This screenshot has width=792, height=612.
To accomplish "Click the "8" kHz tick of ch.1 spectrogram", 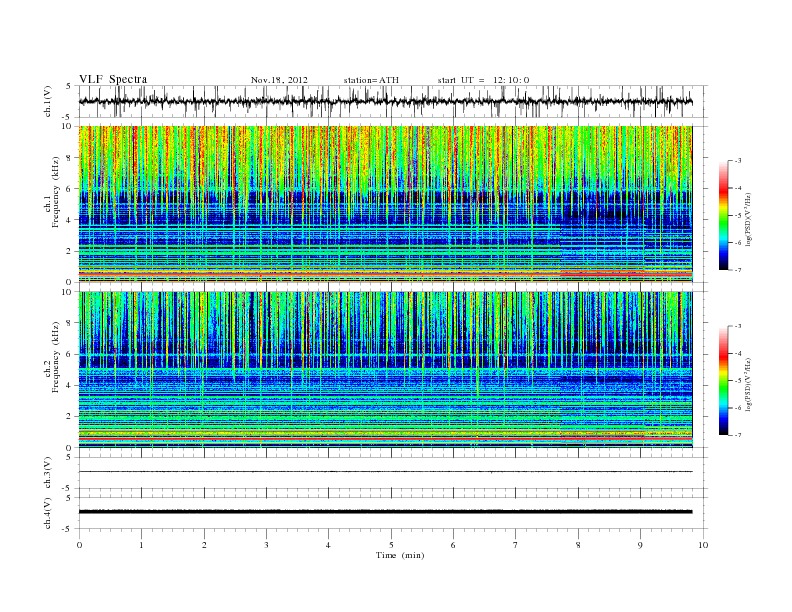I will 69,158.
